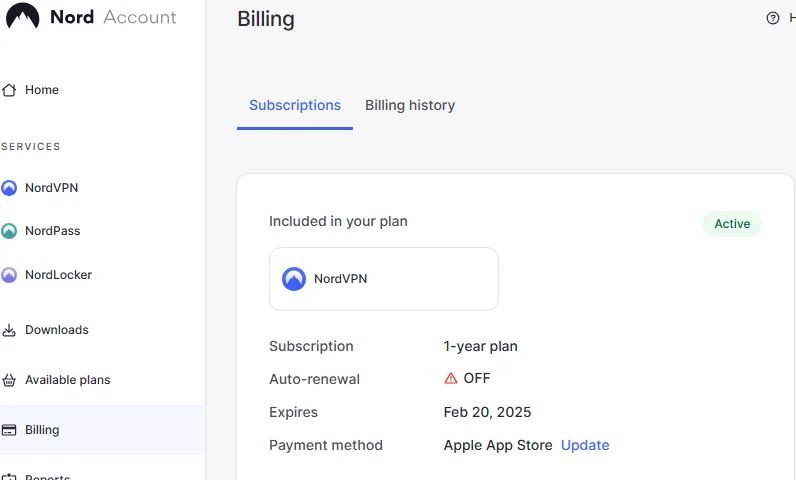This screenshot has width=796, height=480.
Task: Switch to the Subscriptions tab
Action: (x=295, y=106)
